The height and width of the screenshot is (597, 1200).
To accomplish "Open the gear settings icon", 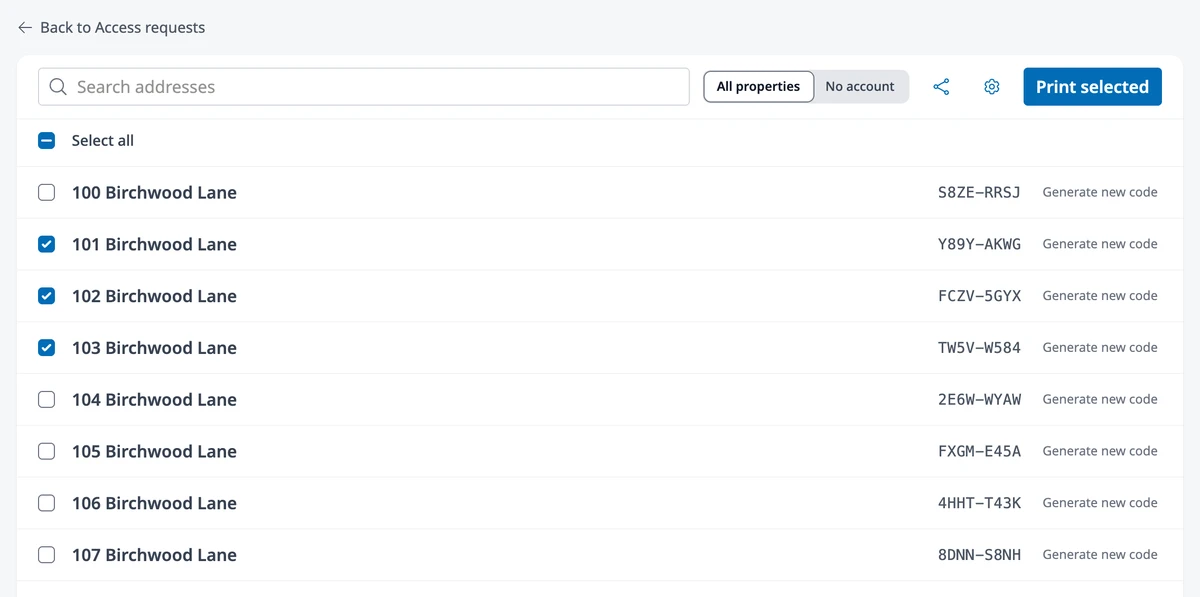I will [992, 87].
